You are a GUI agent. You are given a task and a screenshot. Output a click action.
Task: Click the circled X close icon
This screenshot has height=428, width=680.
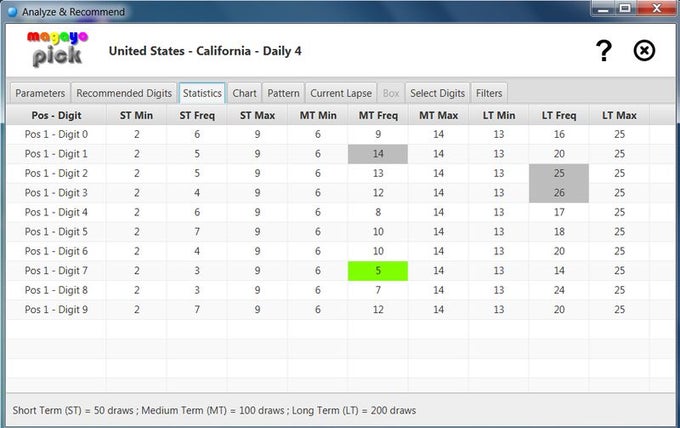tap(644, 51)
